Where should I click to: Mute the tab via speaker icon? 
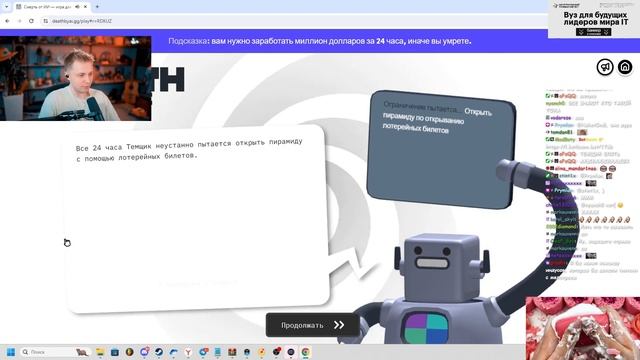(78, 7)
